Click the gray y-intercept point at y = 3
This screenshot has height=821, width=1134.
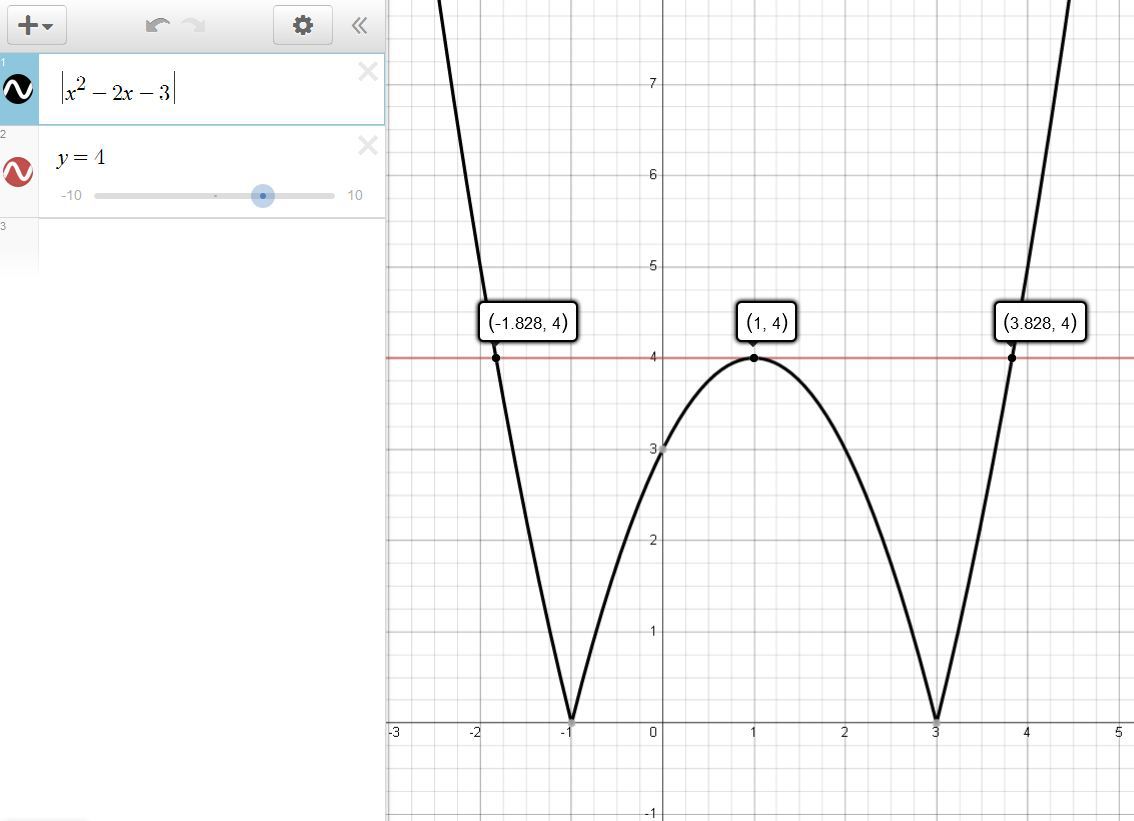click(x=661, y=449)
